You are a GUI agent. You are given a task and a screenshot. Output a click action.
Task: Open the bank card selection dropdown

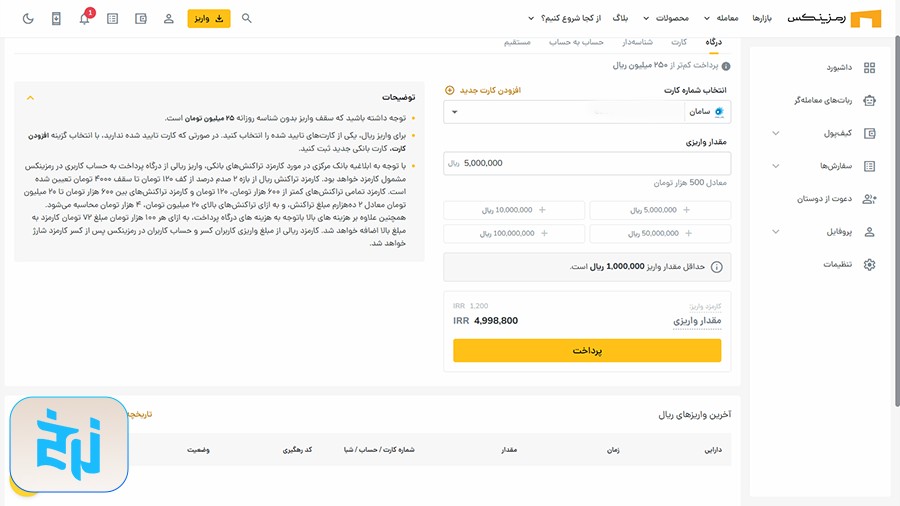(587, 112)
